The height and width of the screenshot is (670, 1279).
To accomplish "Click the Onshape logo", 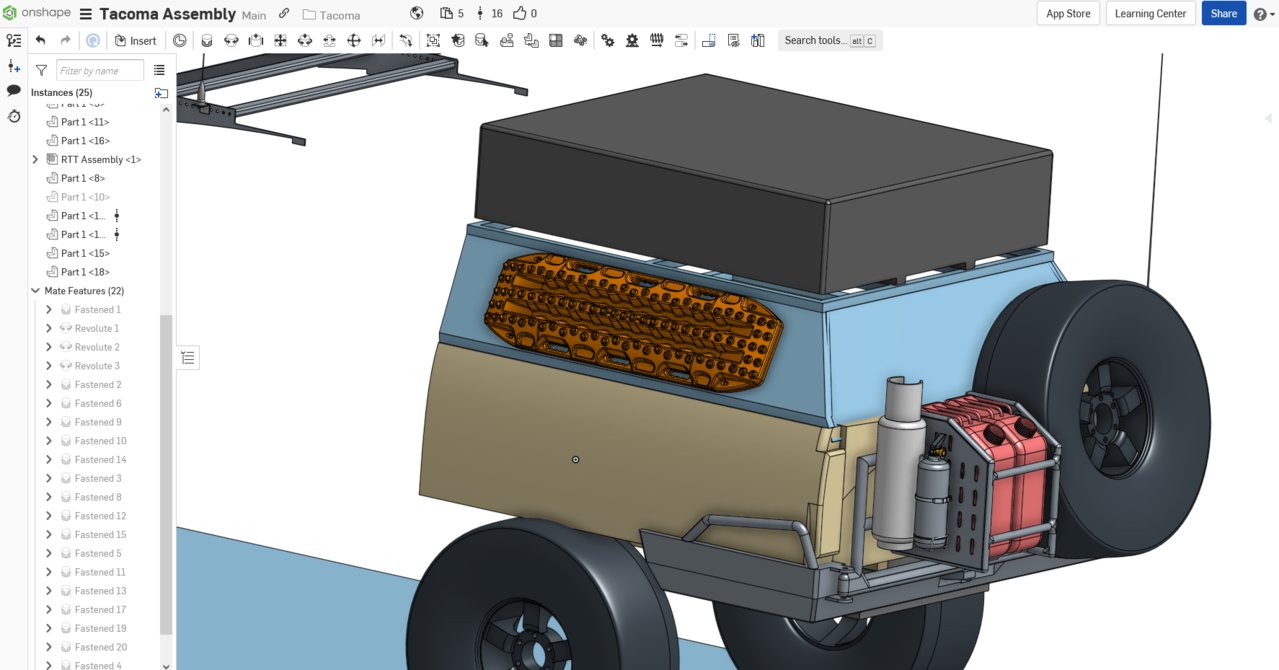I will (36, 14).
